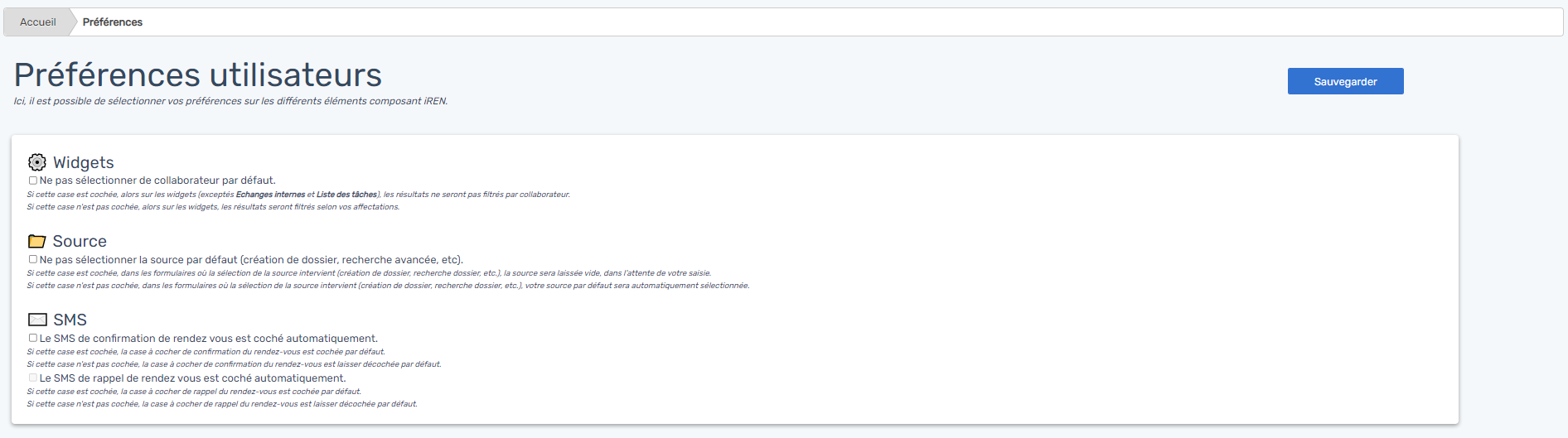The width and height of the screenshot is (1568, 438).
Task: Click the 'SMS de rappel de rendez vous' label
Action: (193, 378)
